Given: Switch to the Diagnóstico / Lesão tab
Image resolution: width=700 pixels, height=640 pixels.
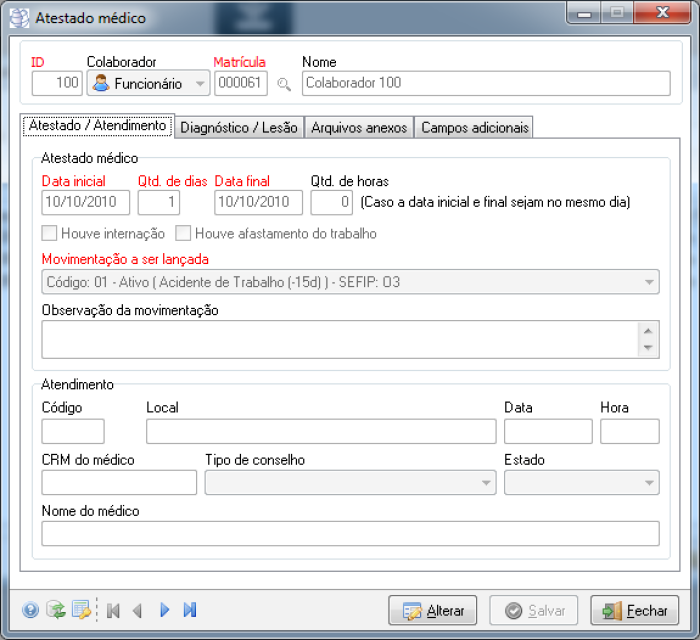Looking at the screenshot, I should (240, 128).
